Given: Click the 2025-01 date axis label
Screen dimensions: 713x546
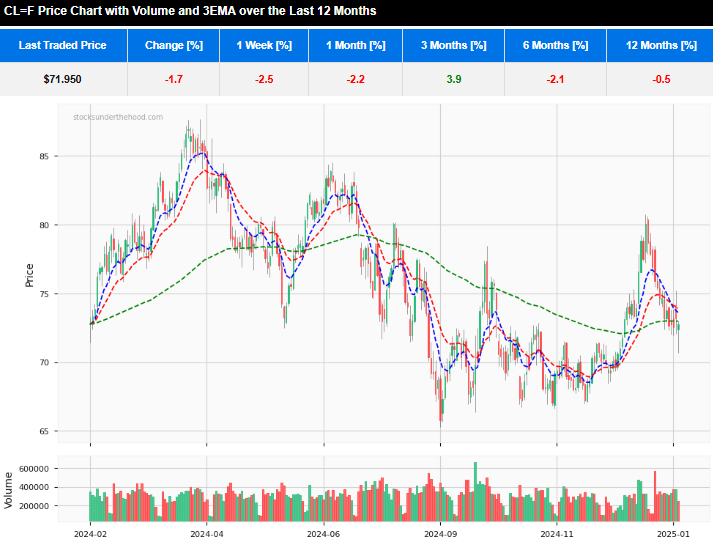Looking at the screenshot, I should click(x=673, y=534).
